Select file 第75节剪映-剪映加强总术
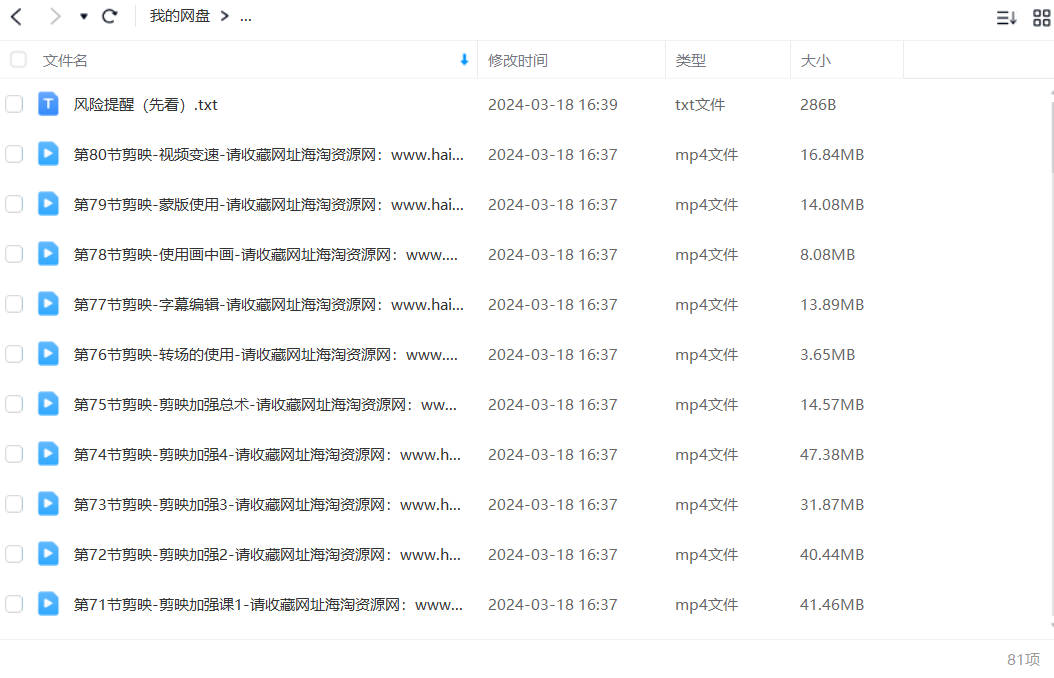Screen dimensions: 1054x678 (265, 405)
